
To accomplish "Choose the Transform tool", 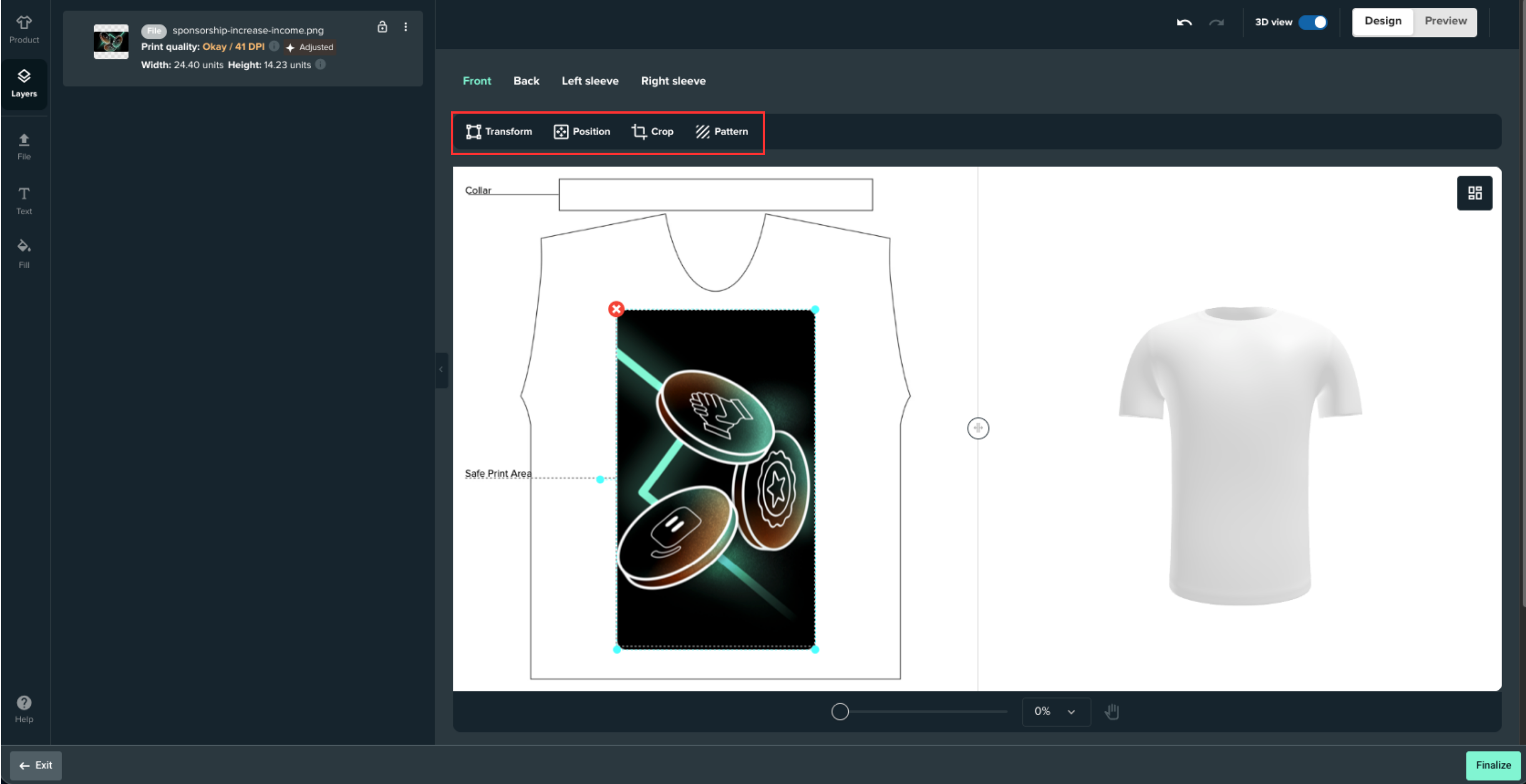I will click(x=499, y=131).
